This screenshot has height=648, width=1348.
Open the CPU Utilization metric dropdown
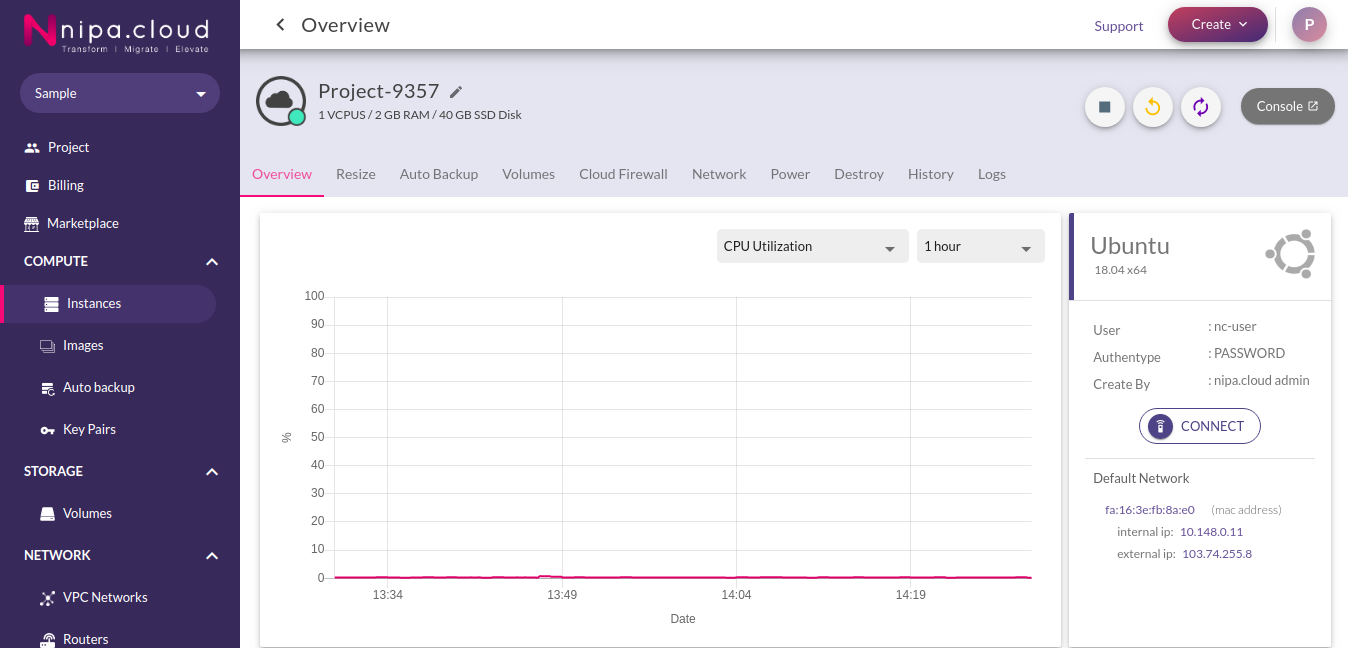(x=812, y=246)
